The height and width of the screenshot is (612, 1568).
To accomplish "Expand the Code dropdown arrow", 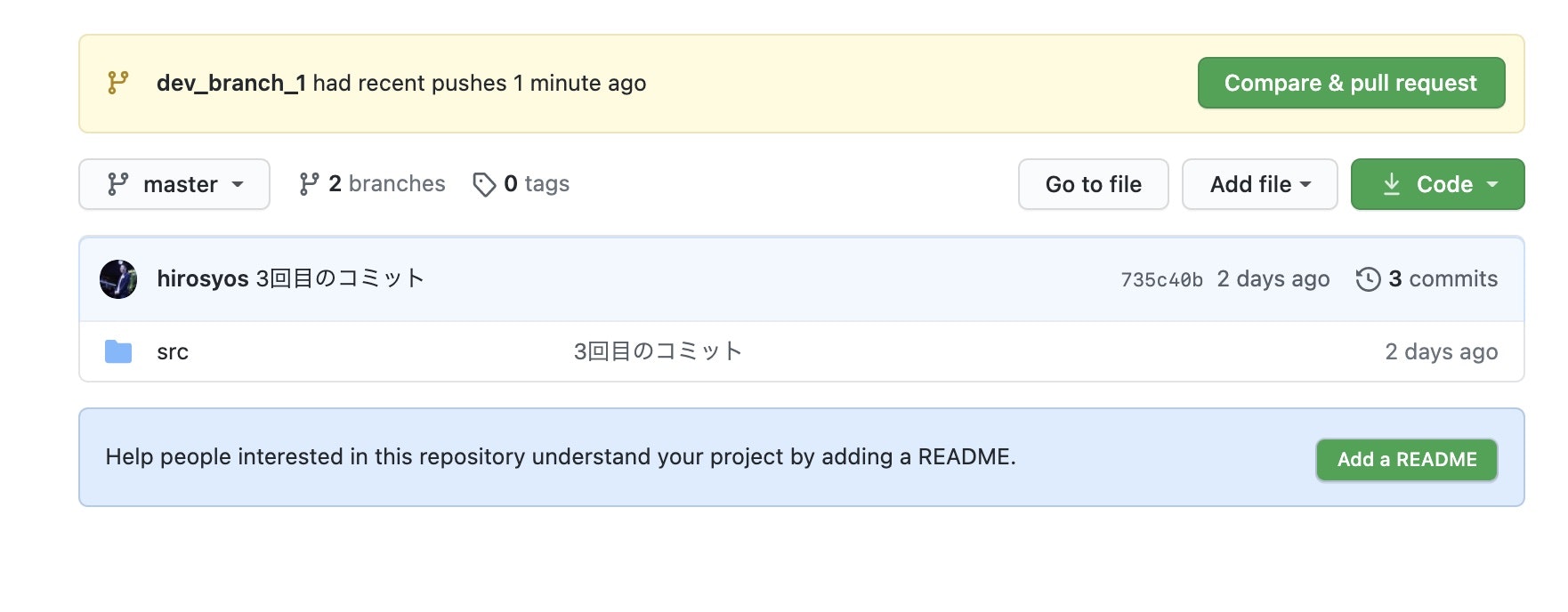I will pos(1492,184).
